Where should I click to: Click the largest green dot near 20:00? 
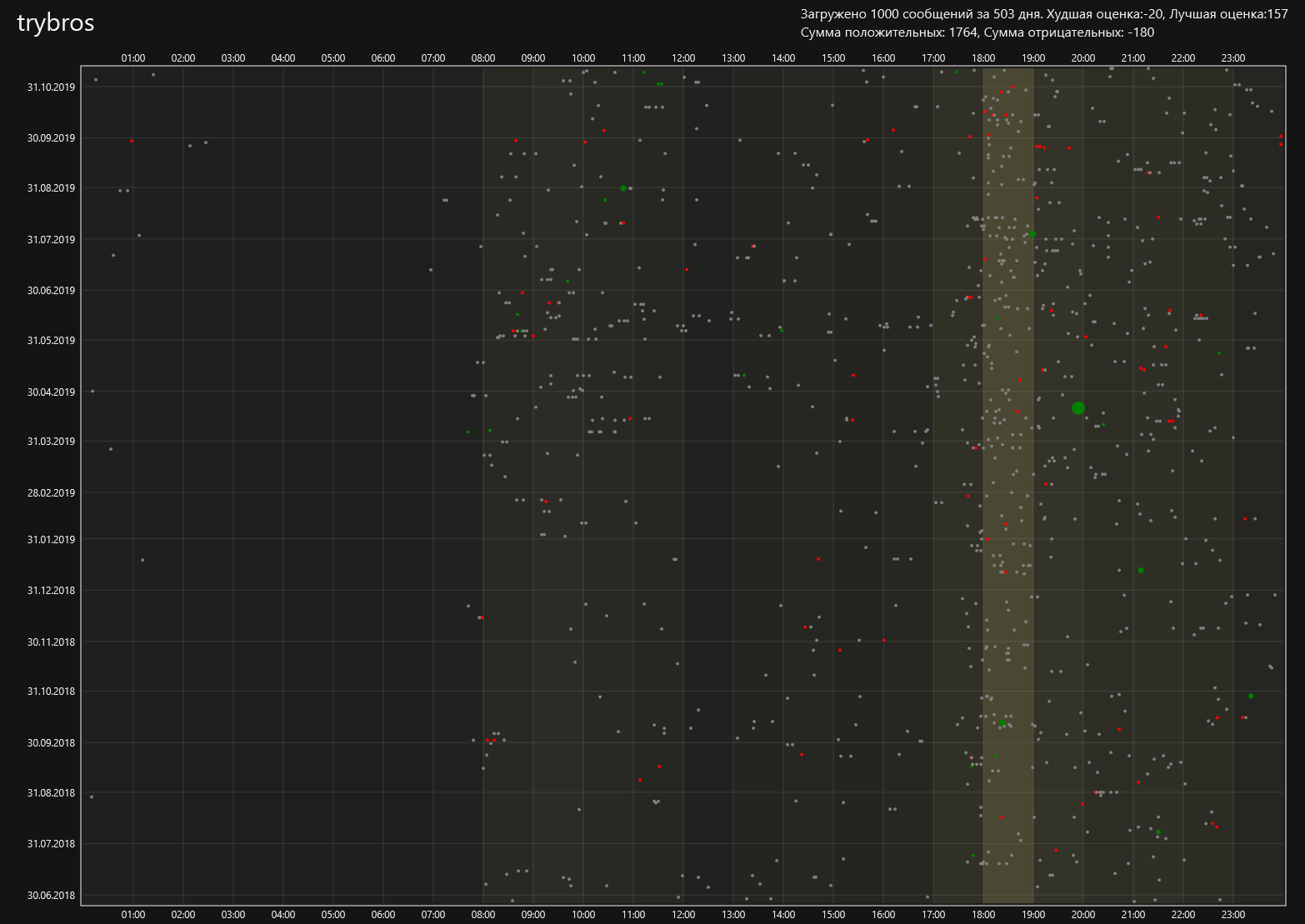tap(1077, 407)
